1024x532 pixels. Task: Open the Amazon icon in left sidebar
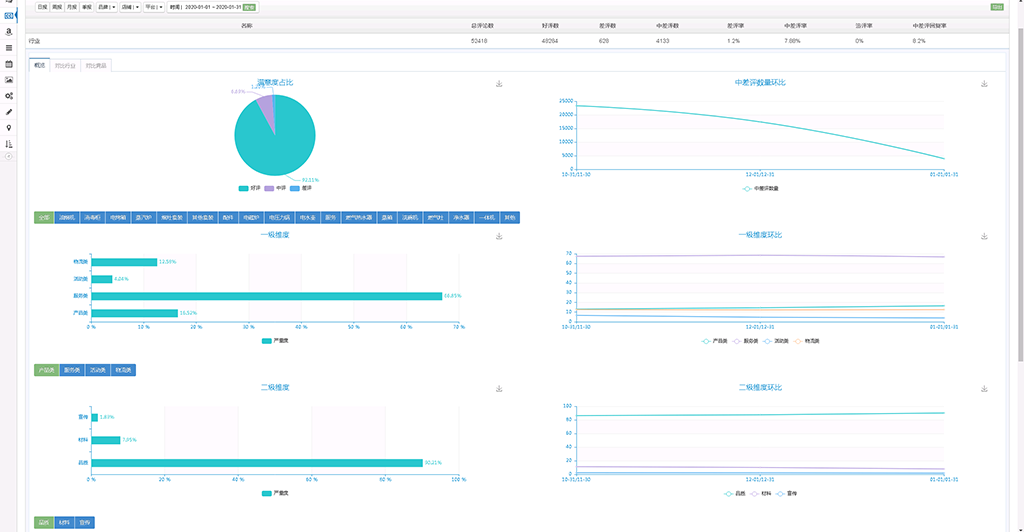[9, 31]
